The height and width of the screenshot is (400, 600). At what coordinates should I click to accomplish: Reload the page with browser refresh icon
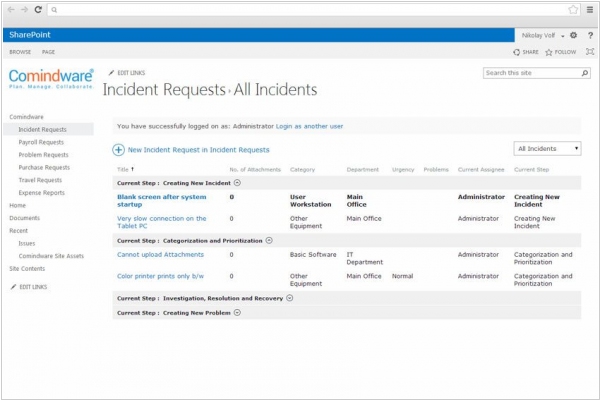[x=37, y=9]
